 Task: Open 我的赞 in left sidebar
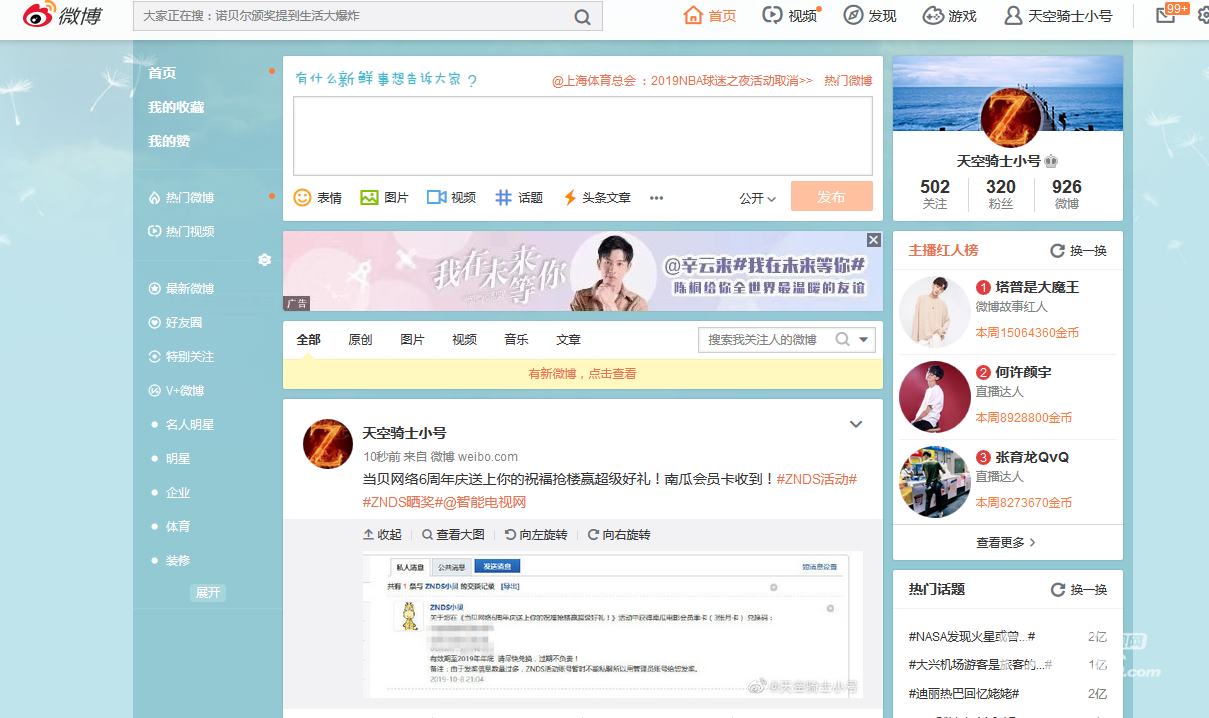[x=169, y=141]
